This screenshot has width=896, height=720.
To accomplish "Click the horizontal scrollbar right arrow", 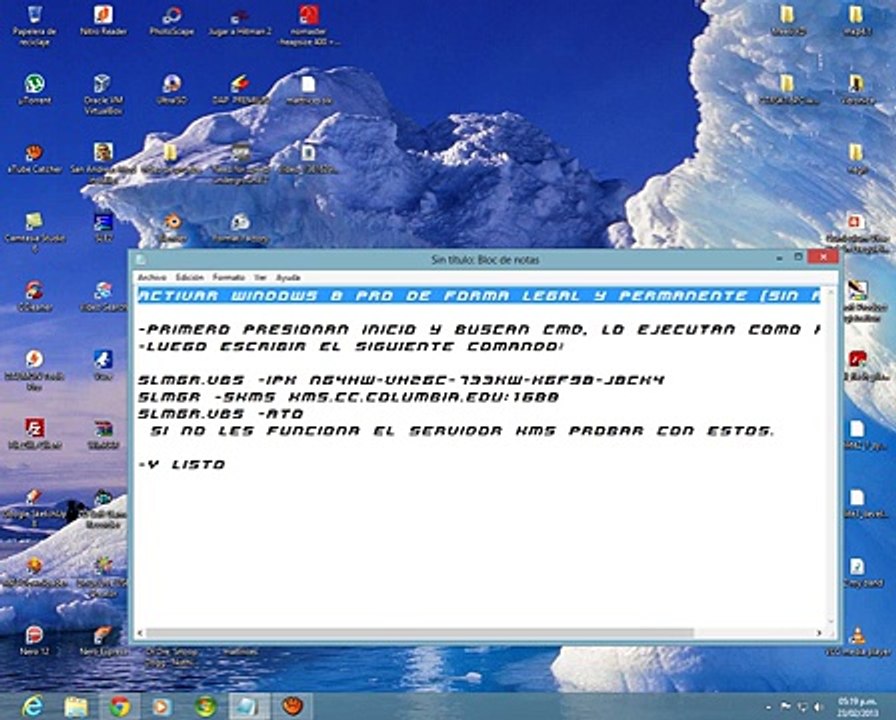I will (819, 633).
